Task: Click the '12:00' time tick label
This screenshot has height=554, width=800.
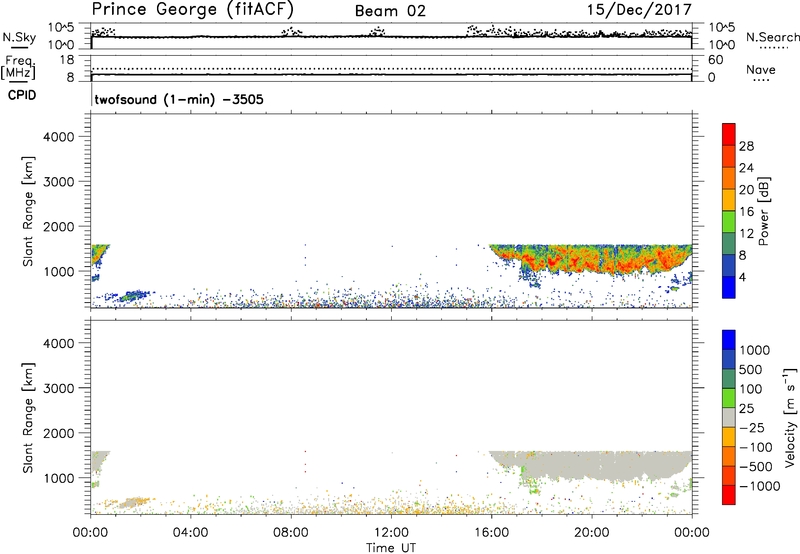Action: pos(391,533)
